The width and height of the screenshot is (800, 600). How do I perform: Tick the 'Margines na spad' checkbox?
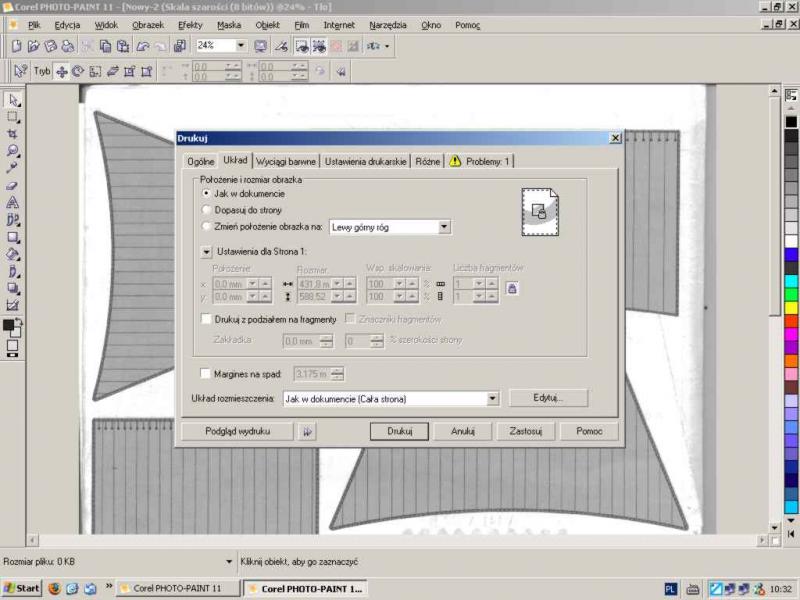(x=206, y=374)
